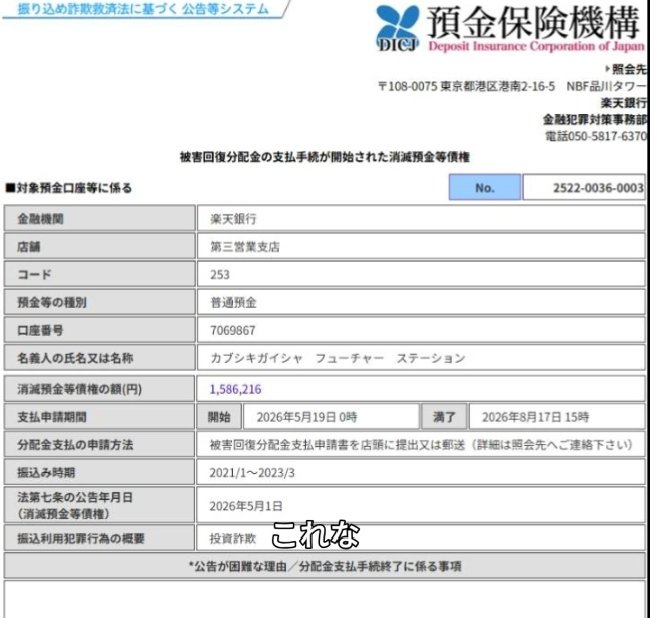Click the empty remarks box at bottom
Image resolution: width=650 pixels, height=618 pixels.
[325, 599]
